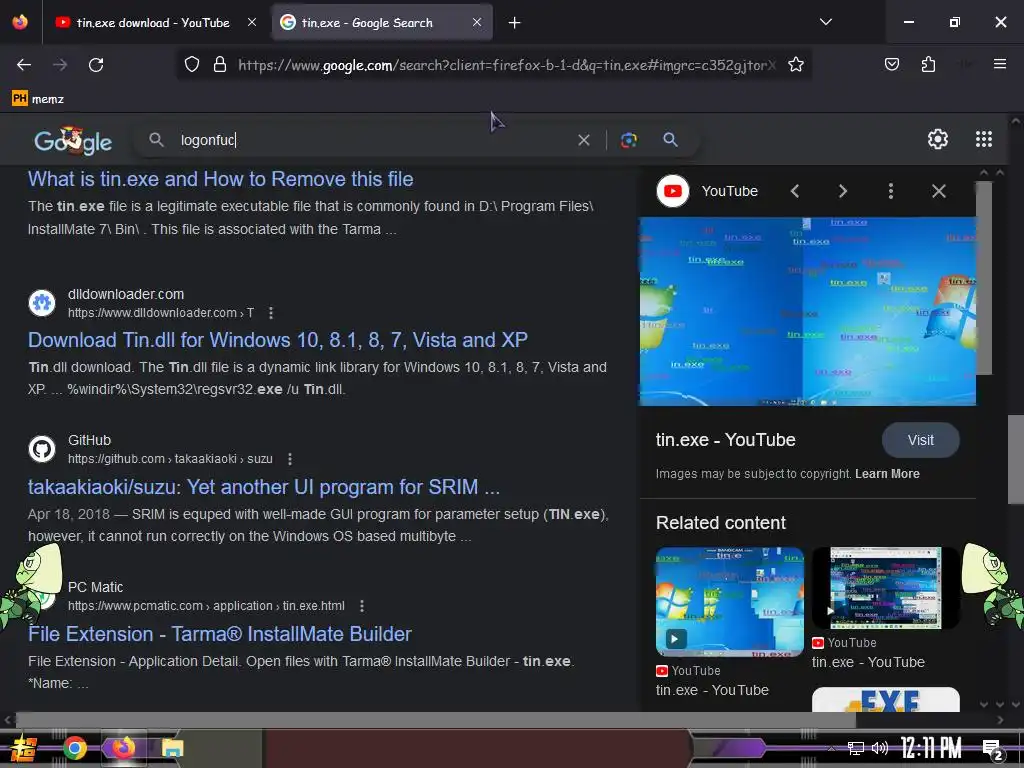The height and width of the screenshot is (768, 1024).
Task: Open 'Download Tin.dll for Windows' result
Action: (x=278, y=340)
